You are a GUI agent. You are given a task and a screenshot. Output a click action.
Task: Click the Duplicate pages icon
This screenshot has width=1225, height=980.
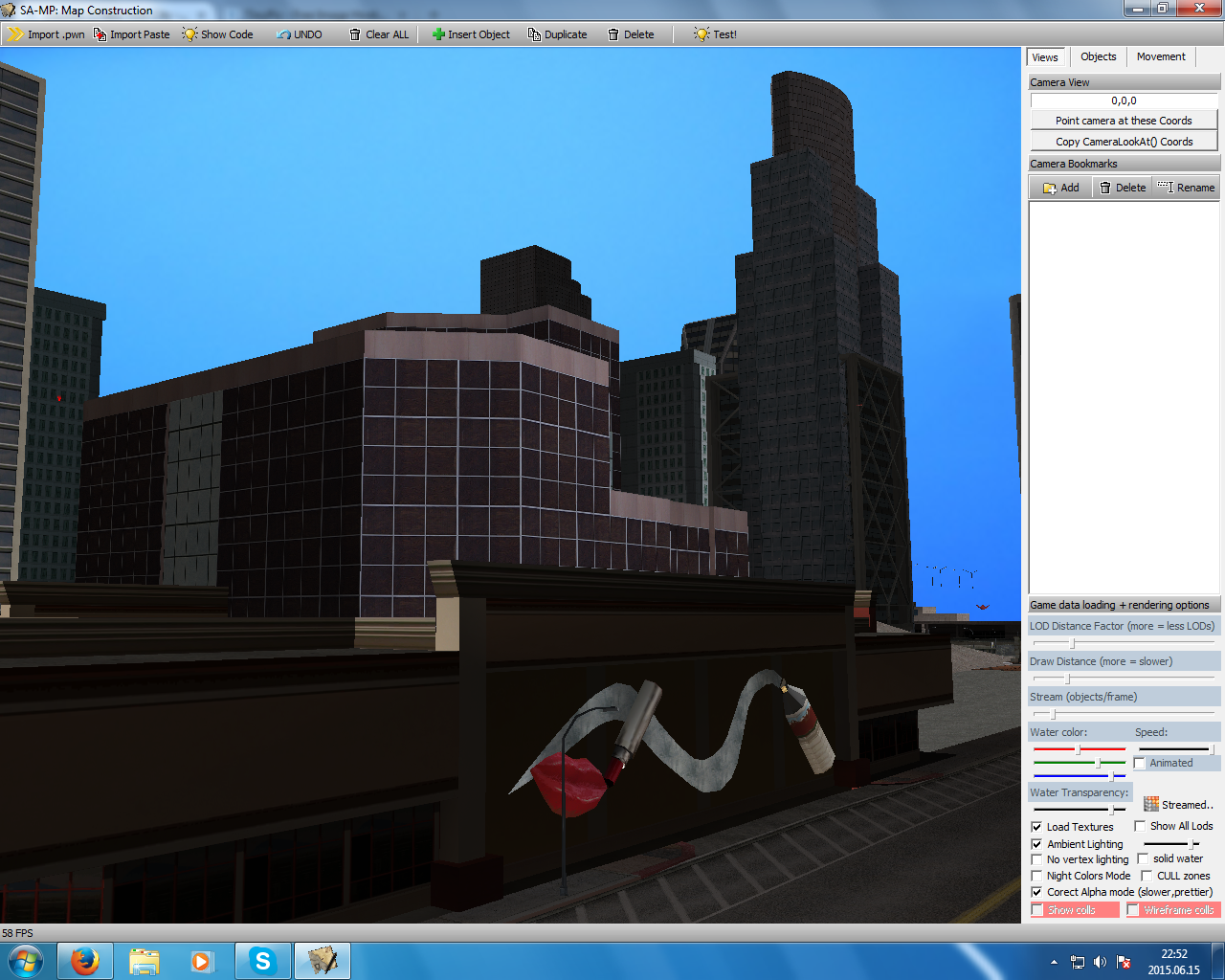[534, 34]
